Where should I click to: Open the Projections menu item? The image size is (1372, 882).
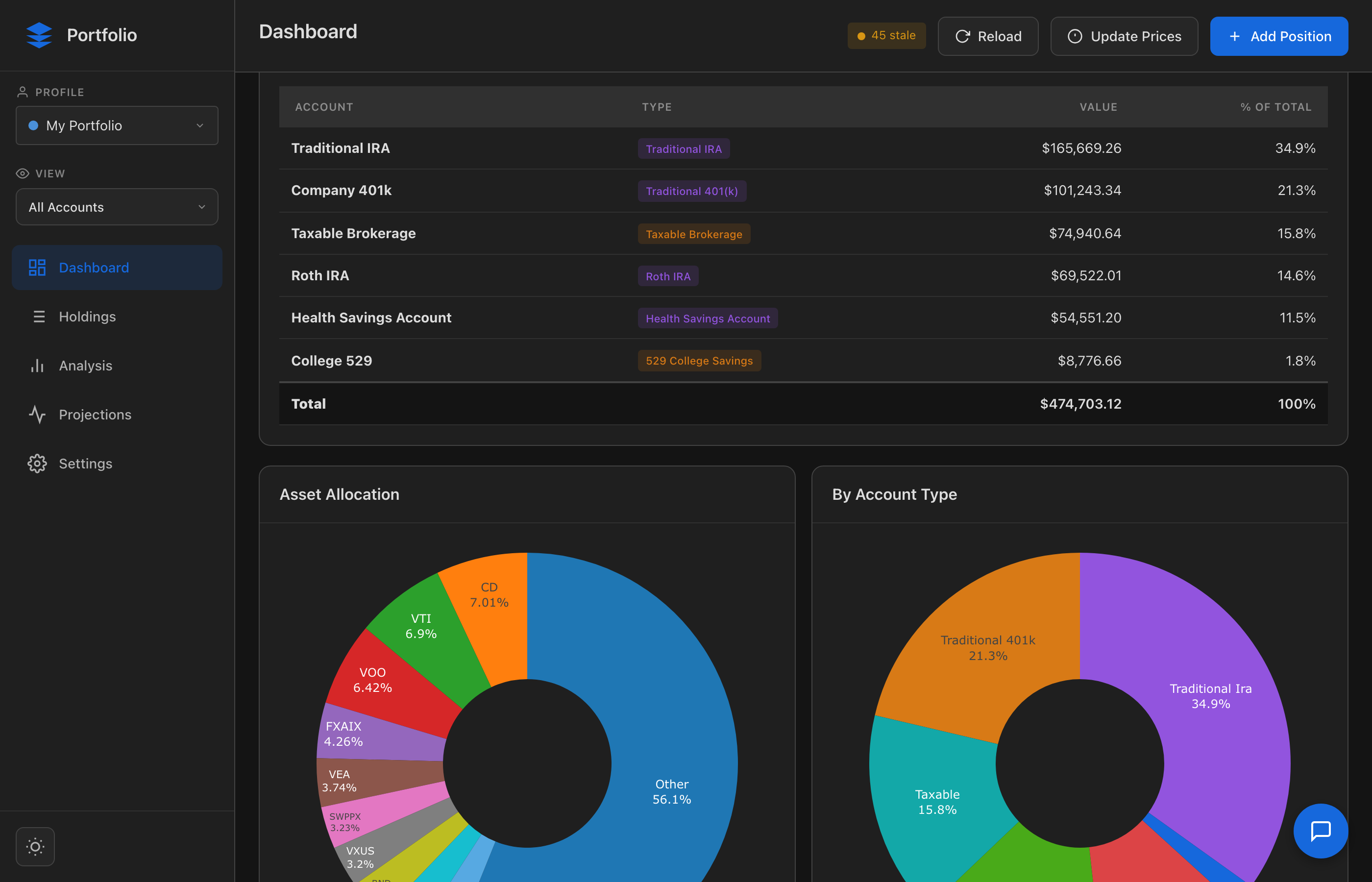click(95, 414)
